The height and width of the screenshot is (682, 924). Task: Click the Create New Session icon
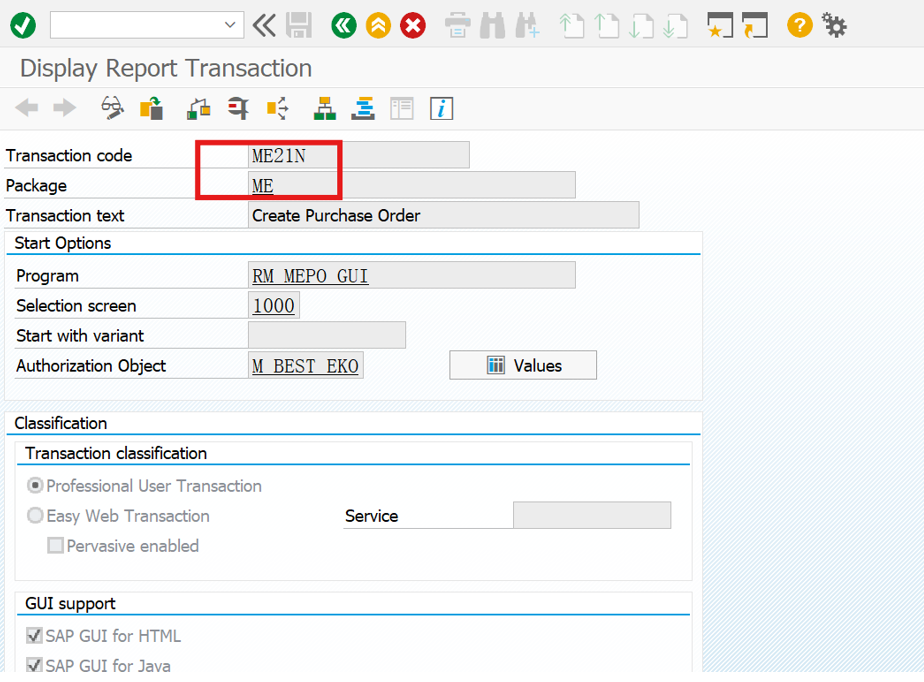coord(720,25)
